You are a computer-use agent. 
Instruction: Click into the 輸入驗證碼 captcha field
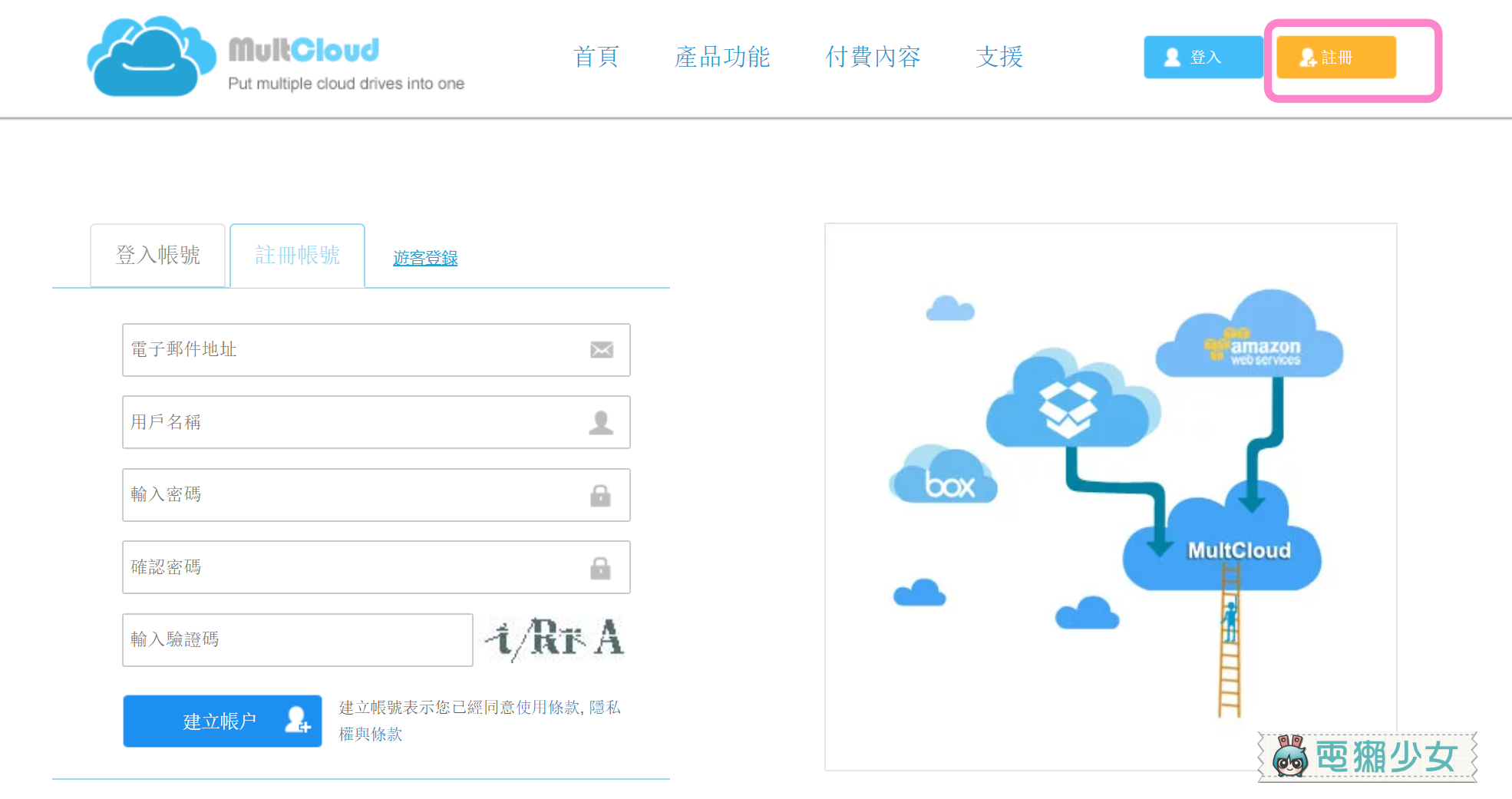pyautogui.click(x=297, y=639)
